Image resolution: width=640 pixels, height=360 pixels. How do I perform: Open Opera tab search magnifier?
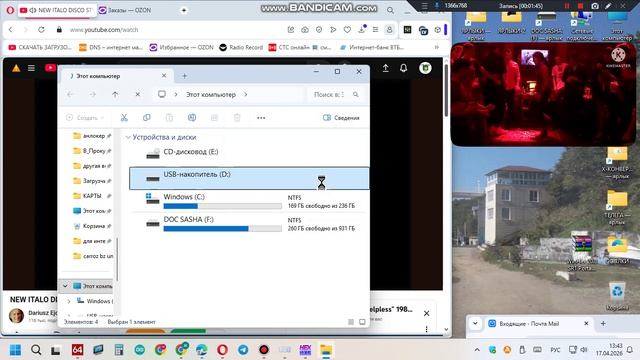pyautogui.click(x=391, y=10)
